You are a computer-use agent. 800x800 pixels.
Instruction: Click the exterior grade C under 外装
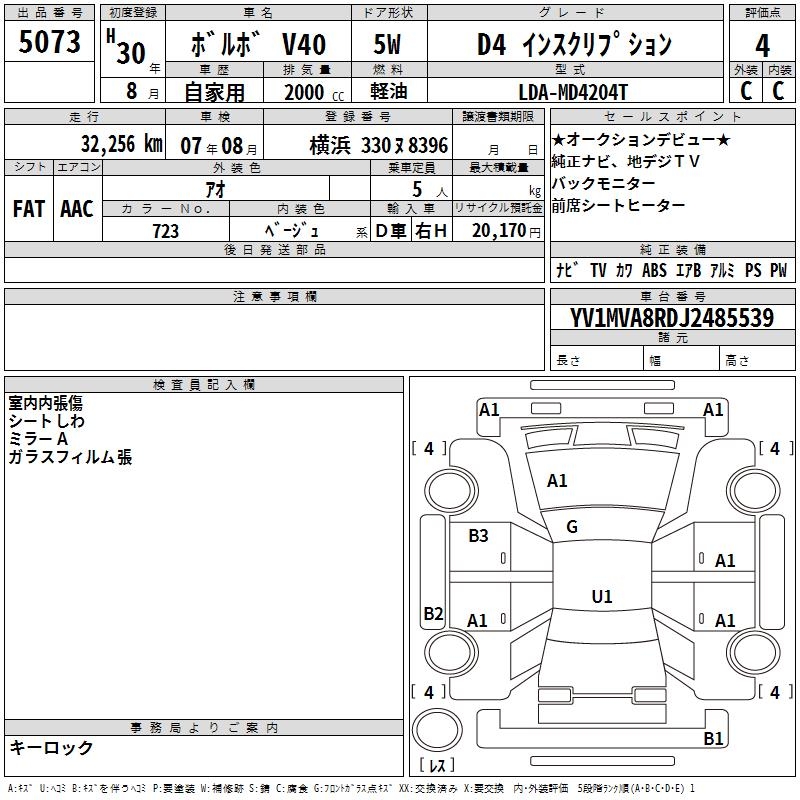746,90
